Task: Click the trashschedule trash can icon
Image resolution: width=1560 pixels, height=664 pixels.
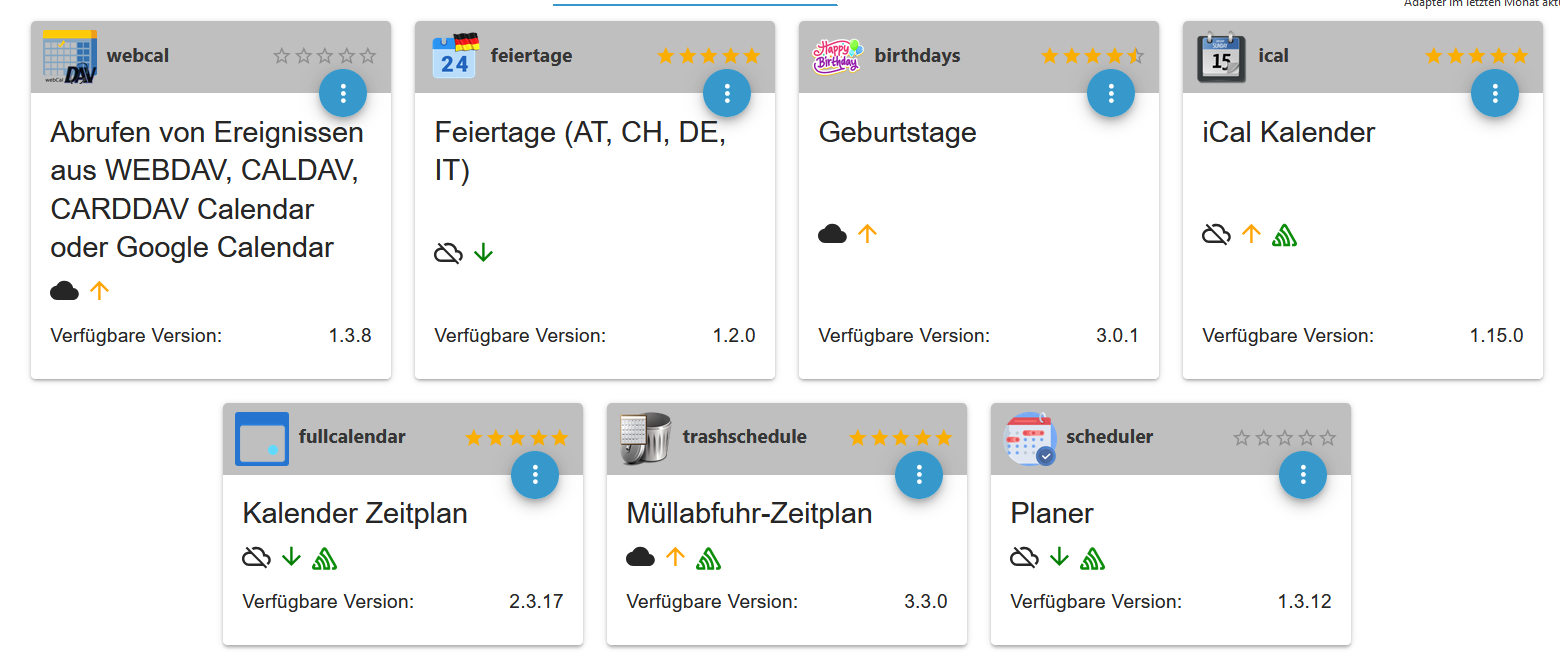Action: point(645,438)
